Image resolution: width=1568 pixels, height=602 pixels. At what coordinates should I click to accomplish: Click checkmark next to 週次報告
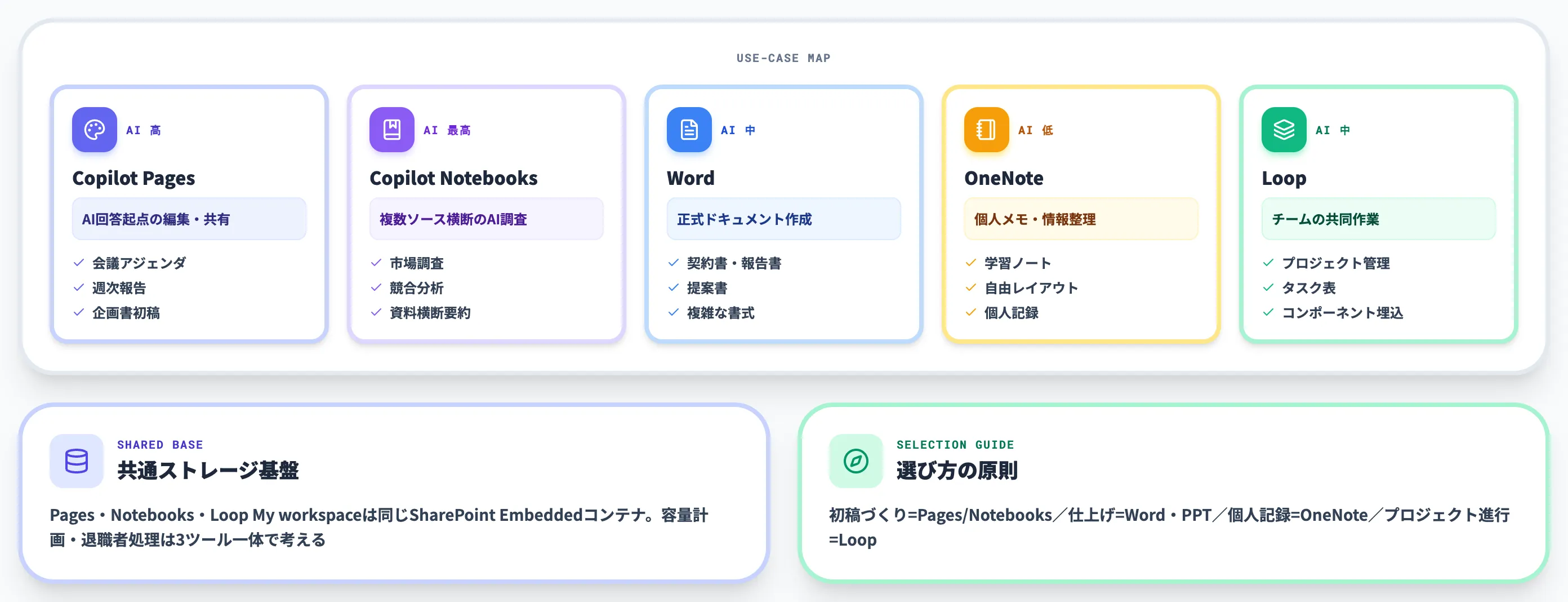pos(78,287)
